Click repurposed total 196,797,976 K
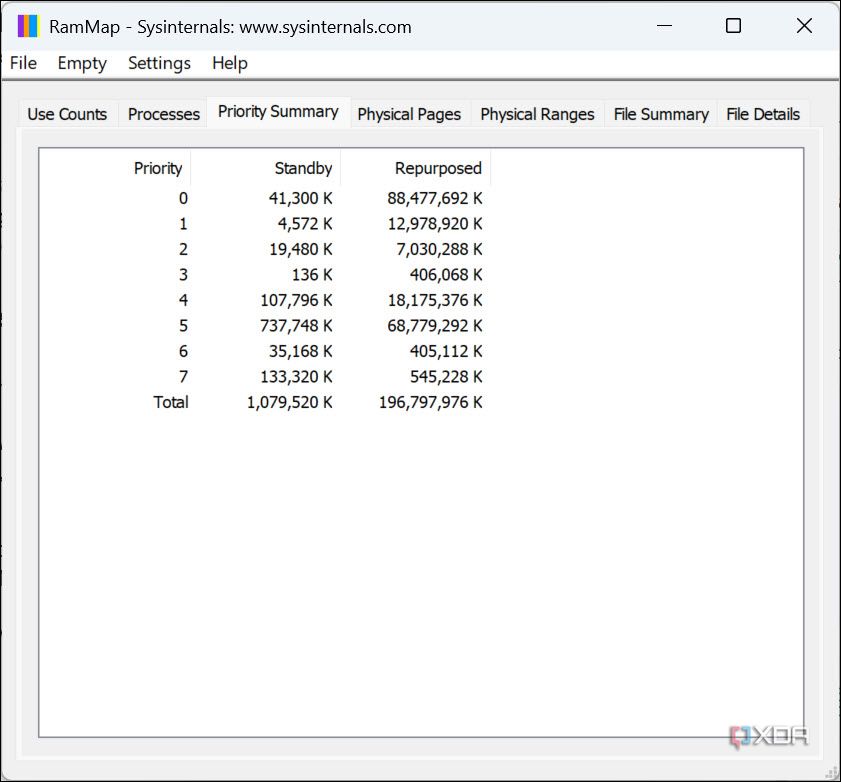The image size is (841, 782). pyautogui.click(x=430, y=402)
